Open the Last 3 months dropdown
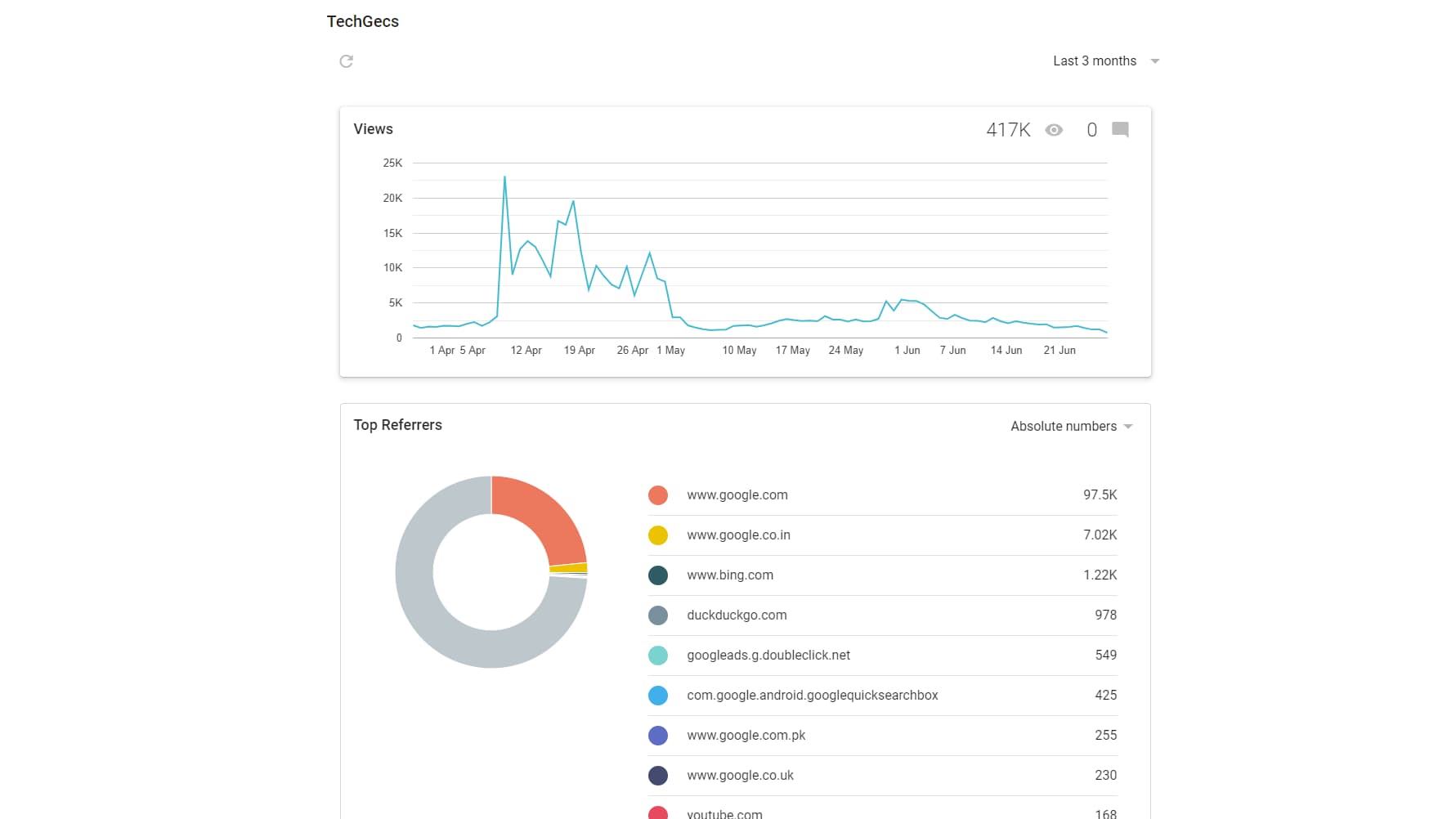This screenshot has width=1456, height=819. [x=1106, y=61]
